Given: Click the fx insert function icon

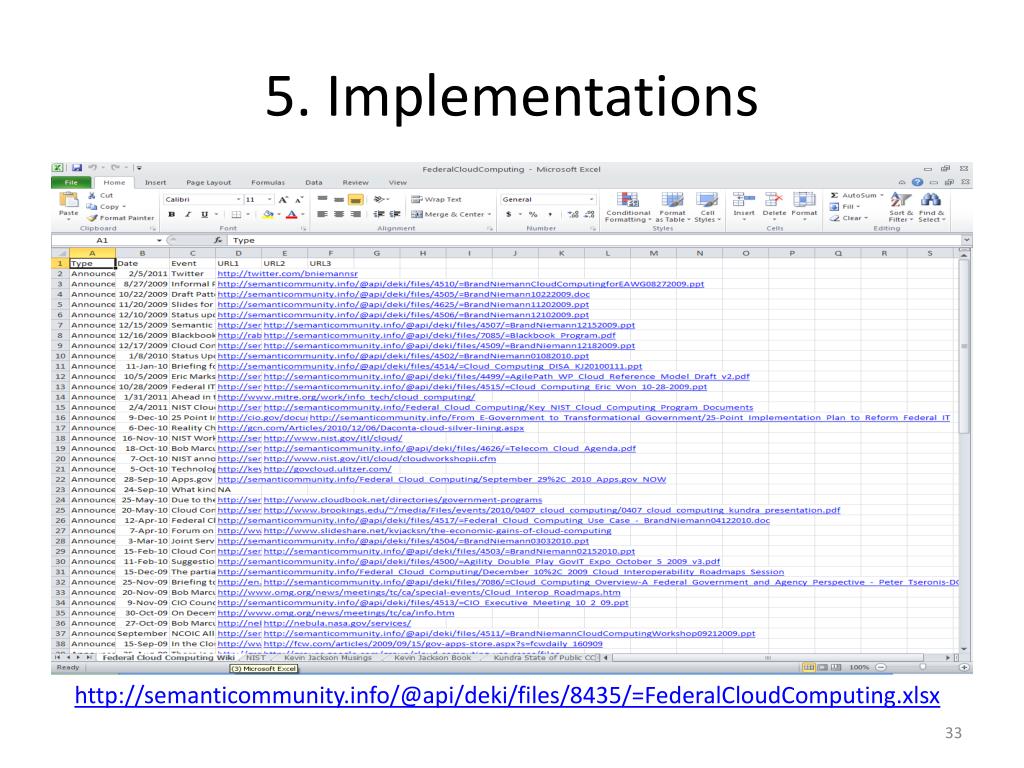Looking at the screenshot, I should tap(218, 240).
